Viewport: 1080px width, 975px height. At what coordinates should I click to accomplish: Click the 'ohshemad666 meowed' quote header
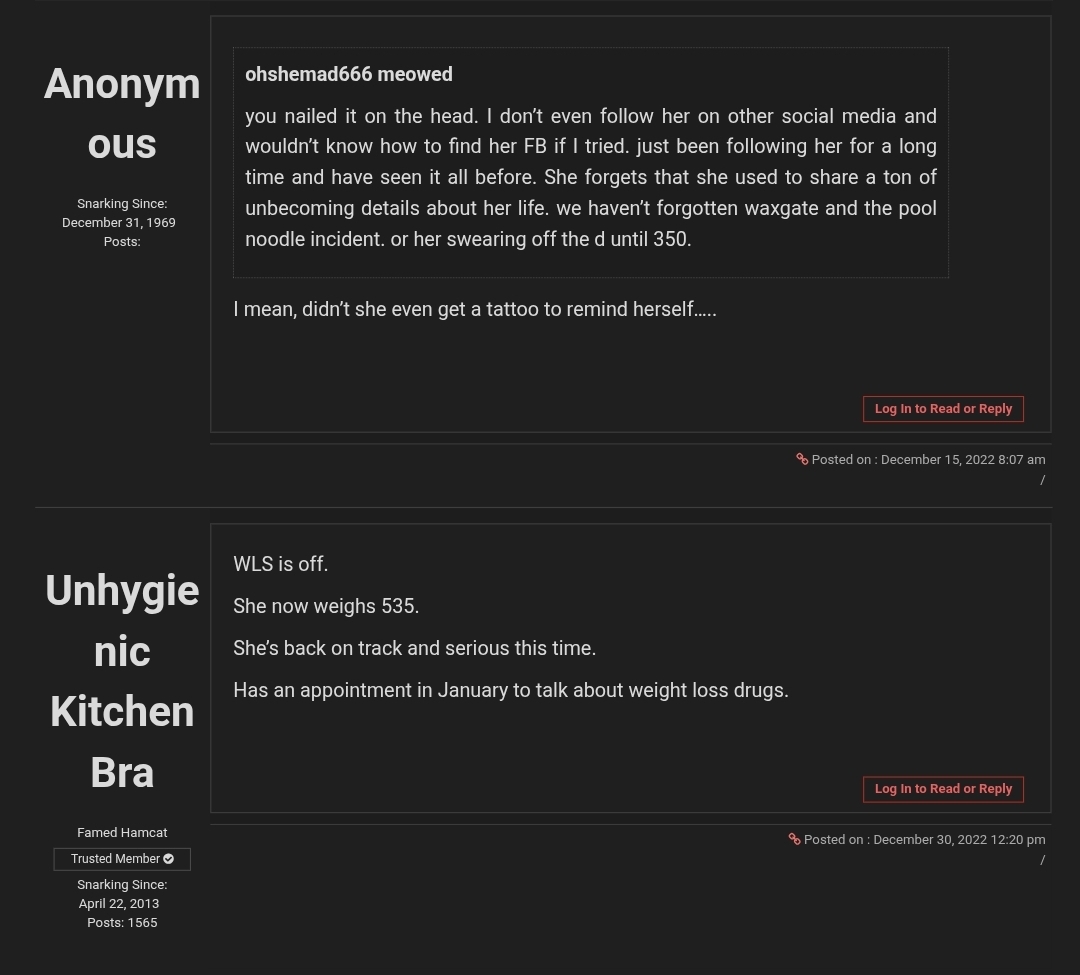[x=349, y=74]
